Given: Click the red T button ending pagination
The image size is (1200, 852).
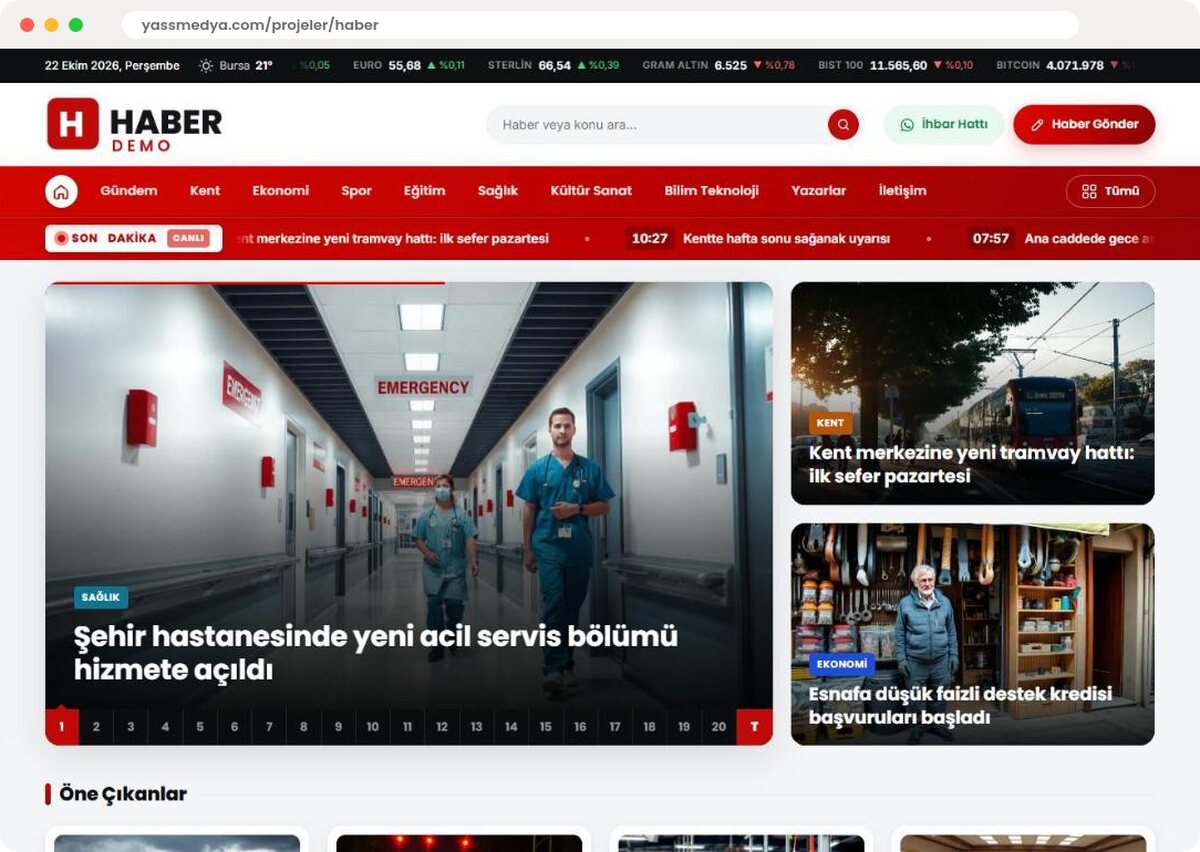Looking at the screenshot, I should 754,727.
